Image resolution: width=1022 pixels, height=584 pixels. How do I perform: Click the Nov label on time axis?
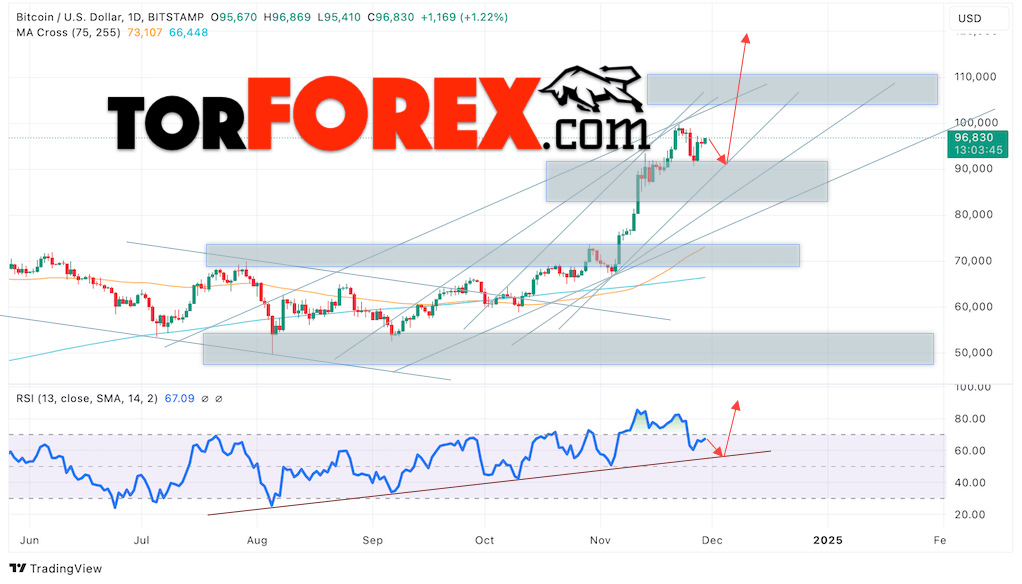coord(600,540)
